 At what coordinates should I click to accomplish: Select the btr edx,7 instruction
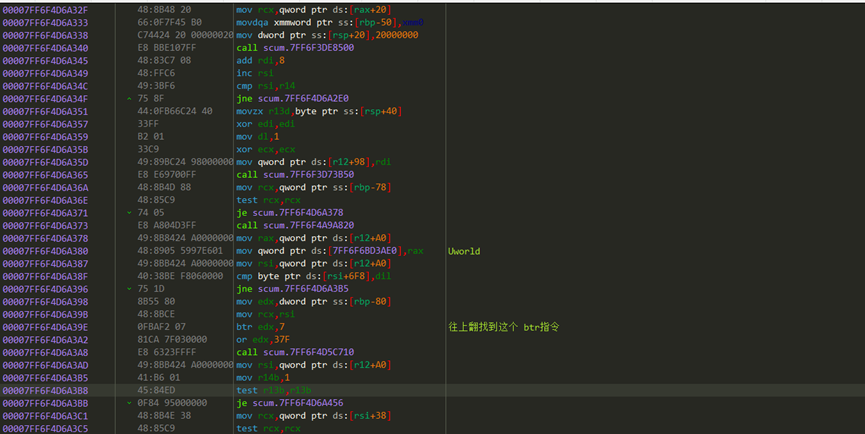tap(260, 327)
